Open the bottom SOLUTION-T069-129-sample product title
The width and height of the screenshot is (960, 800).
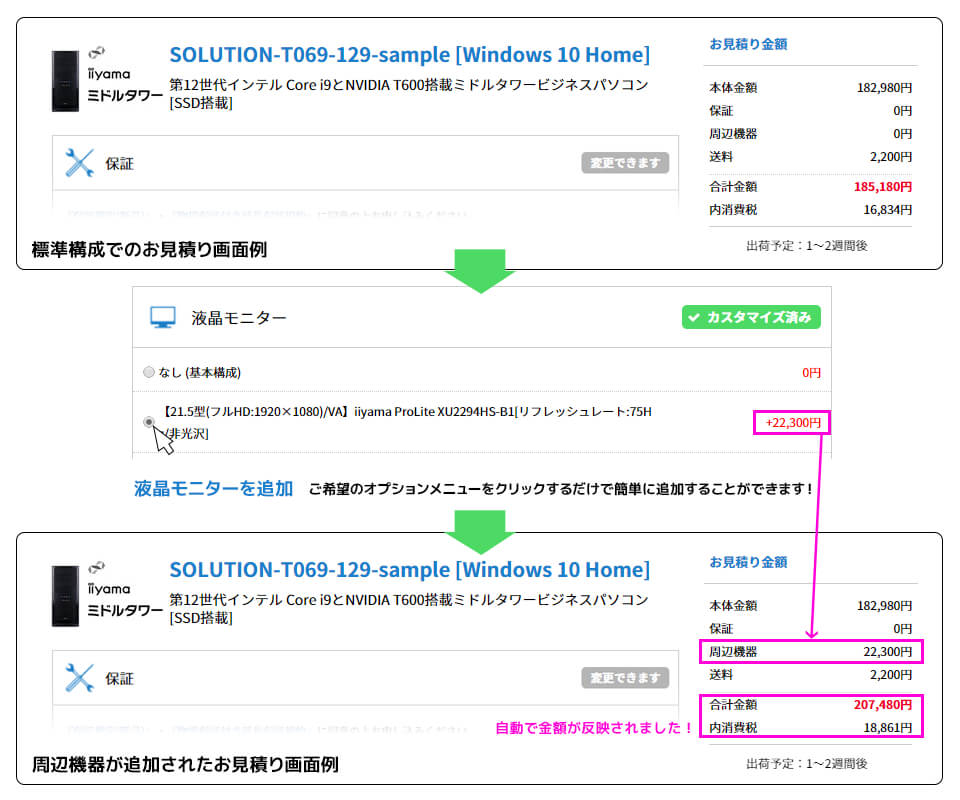[x=410, y=570]
